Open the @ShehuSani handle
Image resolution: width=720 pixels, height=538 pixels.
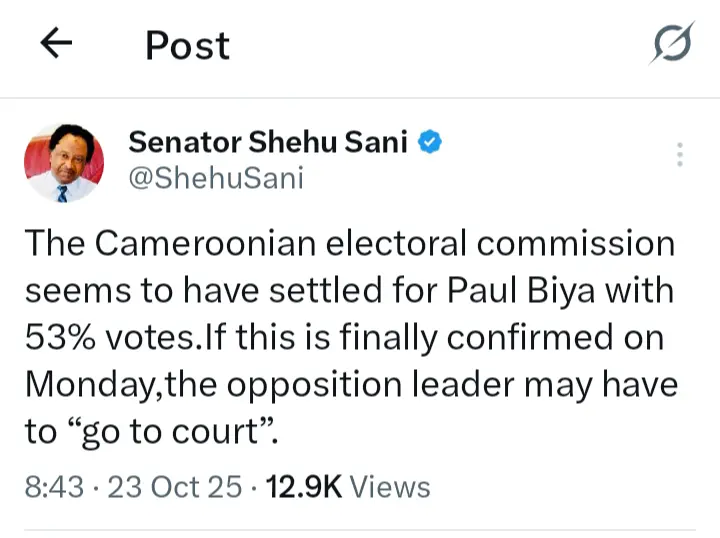pyautogui.click(x=215, y=178)
